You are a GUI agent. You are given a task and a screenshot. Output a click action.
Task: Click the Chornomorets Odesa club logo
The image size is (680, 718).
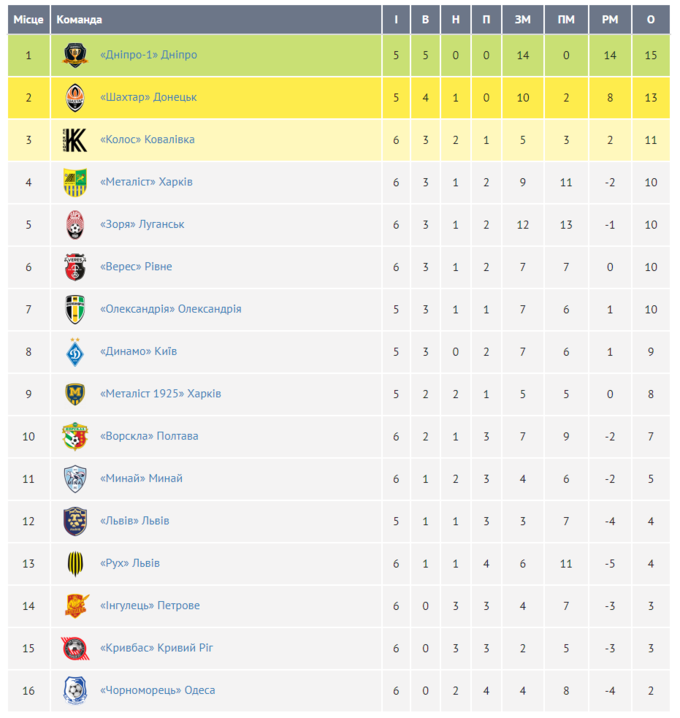(75, 690)
